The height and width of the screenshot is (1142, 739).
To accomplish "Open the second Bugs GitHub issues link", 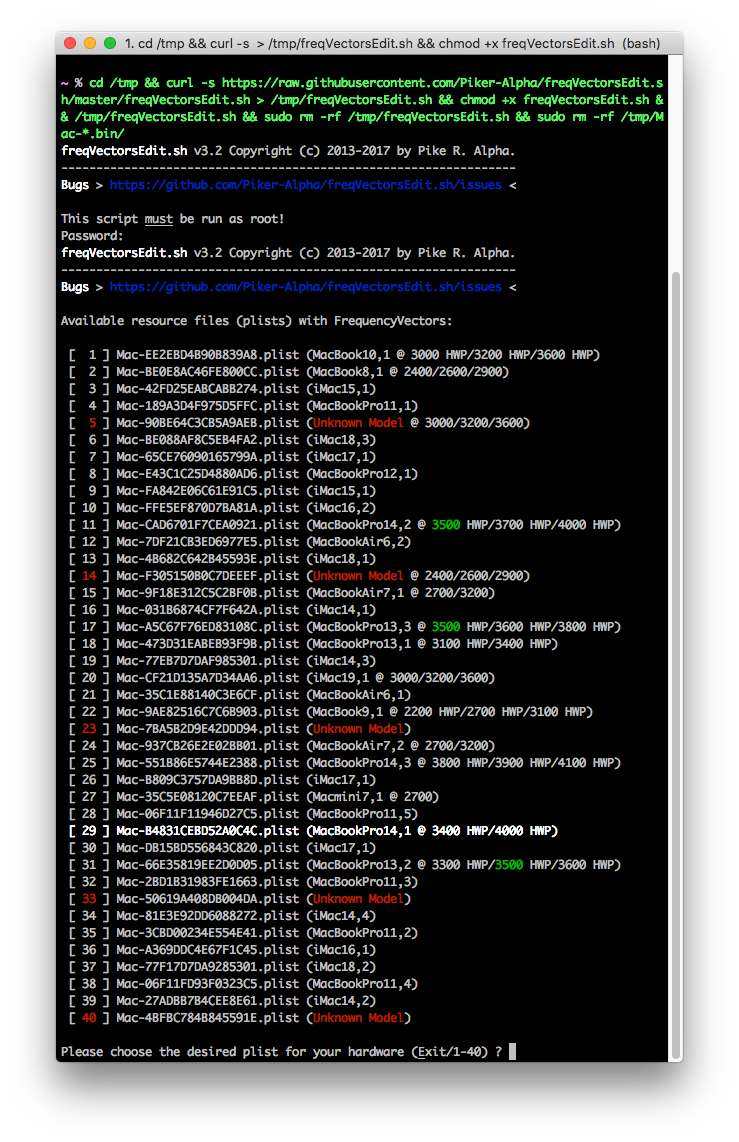I will [305, 287].
